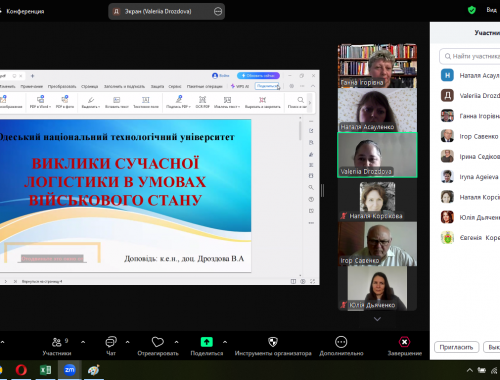Image resolution: width=500 pixels, height=380 pixels.
Task: Click Наталя Корсікова video thumbnail
Action: (377, 200)
